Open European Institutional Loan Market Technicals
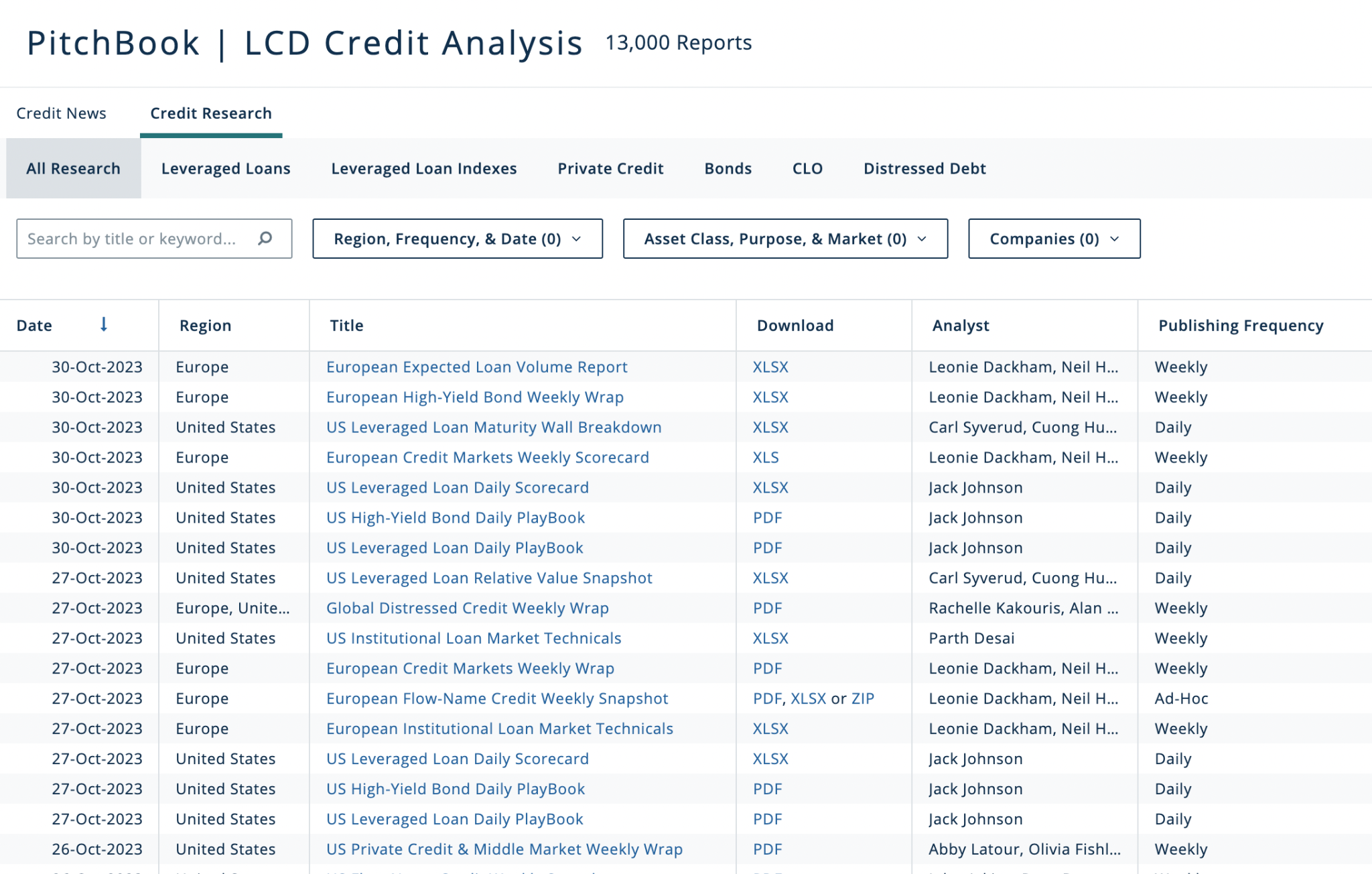 tap(500, 729)
